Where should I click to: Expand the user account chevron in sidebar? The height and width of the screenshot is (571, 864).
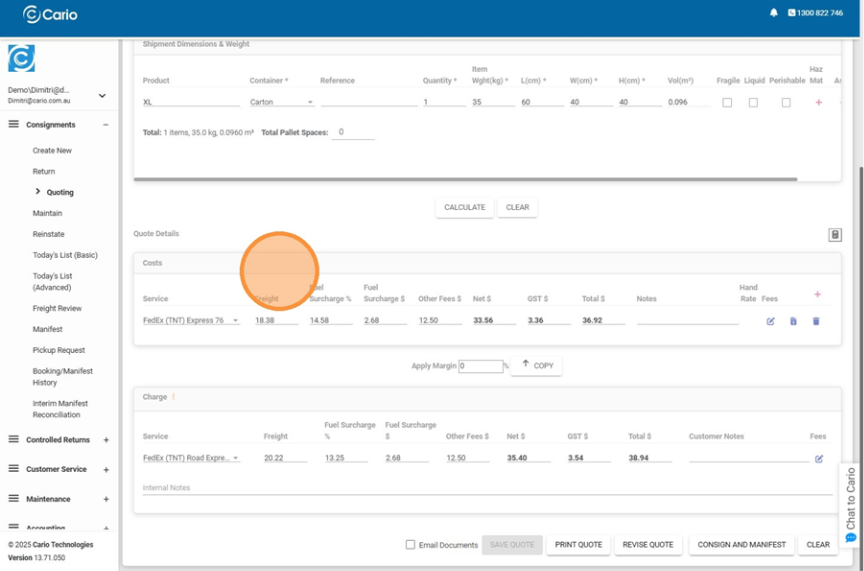point(102,96)
